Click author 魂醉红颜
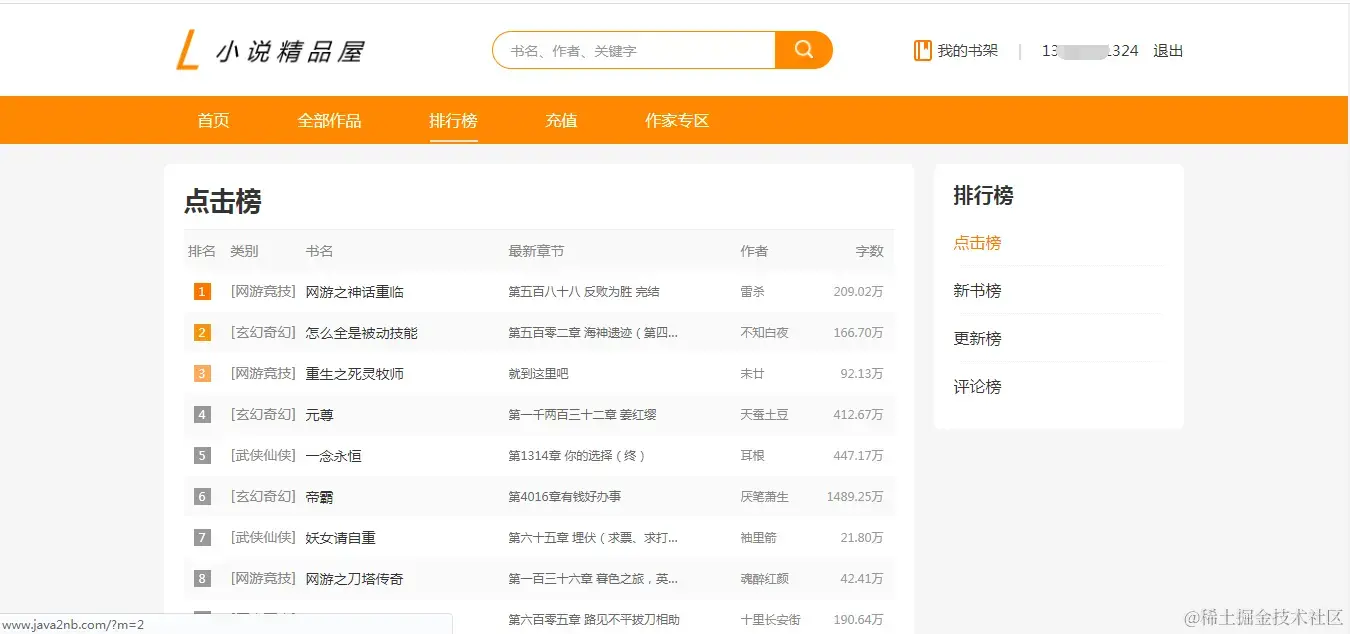This screenshot has height=634, width=1350. pos(764,579)
